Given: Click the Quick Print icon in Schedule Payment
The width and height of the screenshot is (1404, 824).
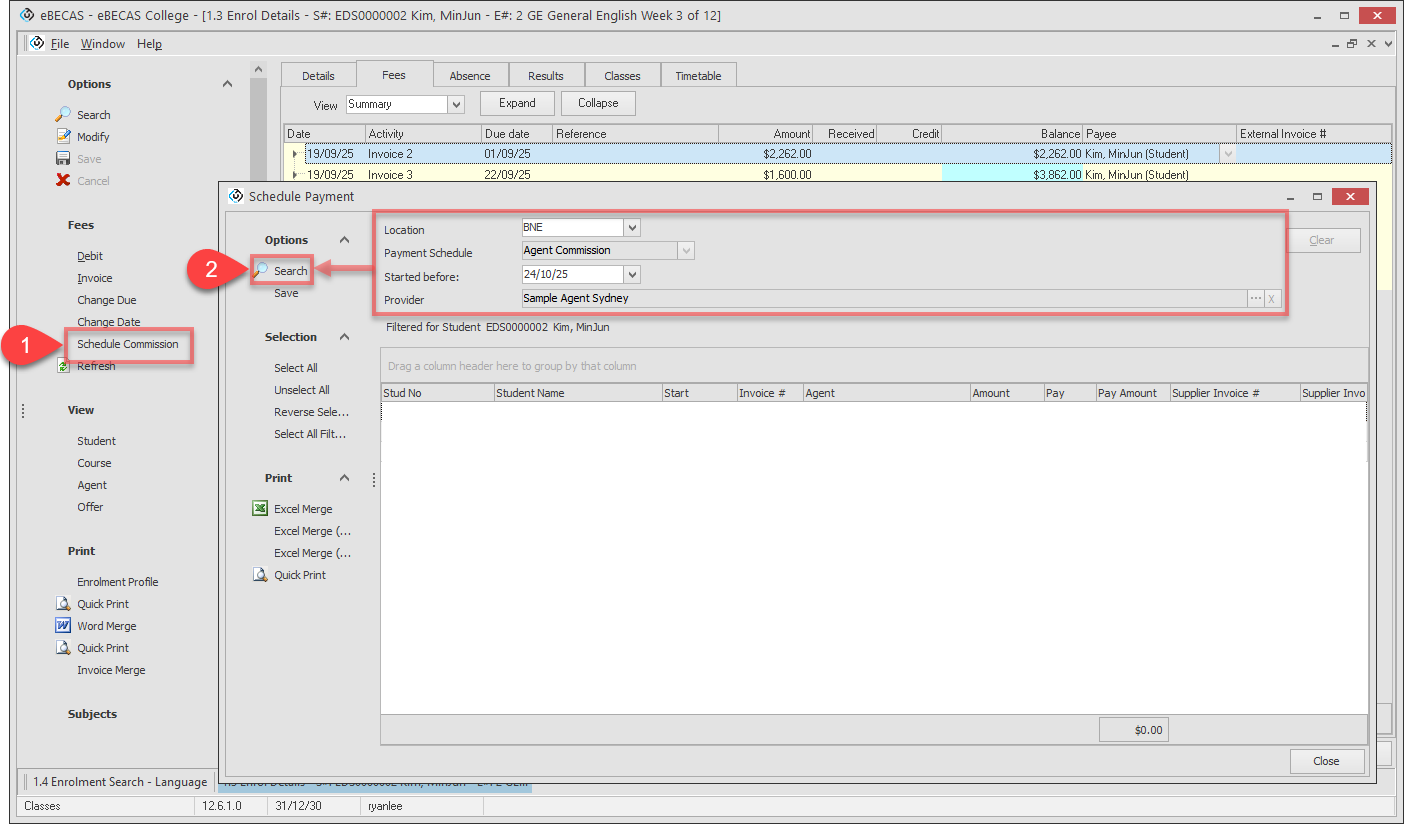Looking at the screenshot, I should (260, 575).
